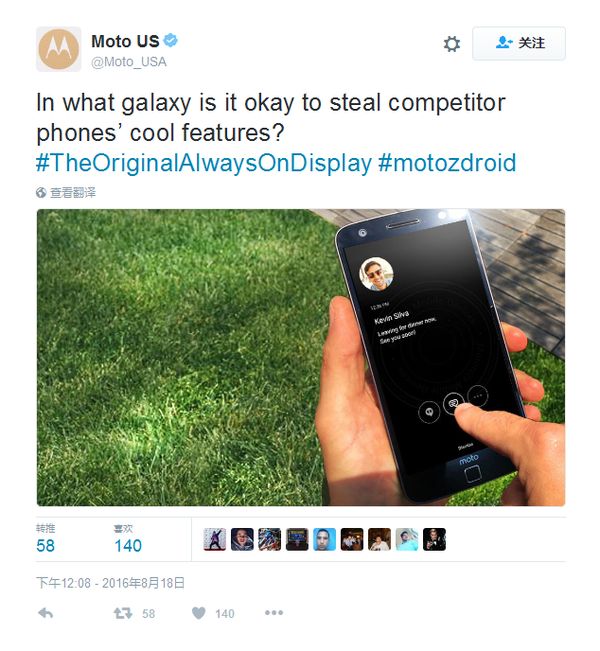Open the Moto US display name link
This screenshot has width=600, height=651.
pyautogui.click(x=125, y=41)
